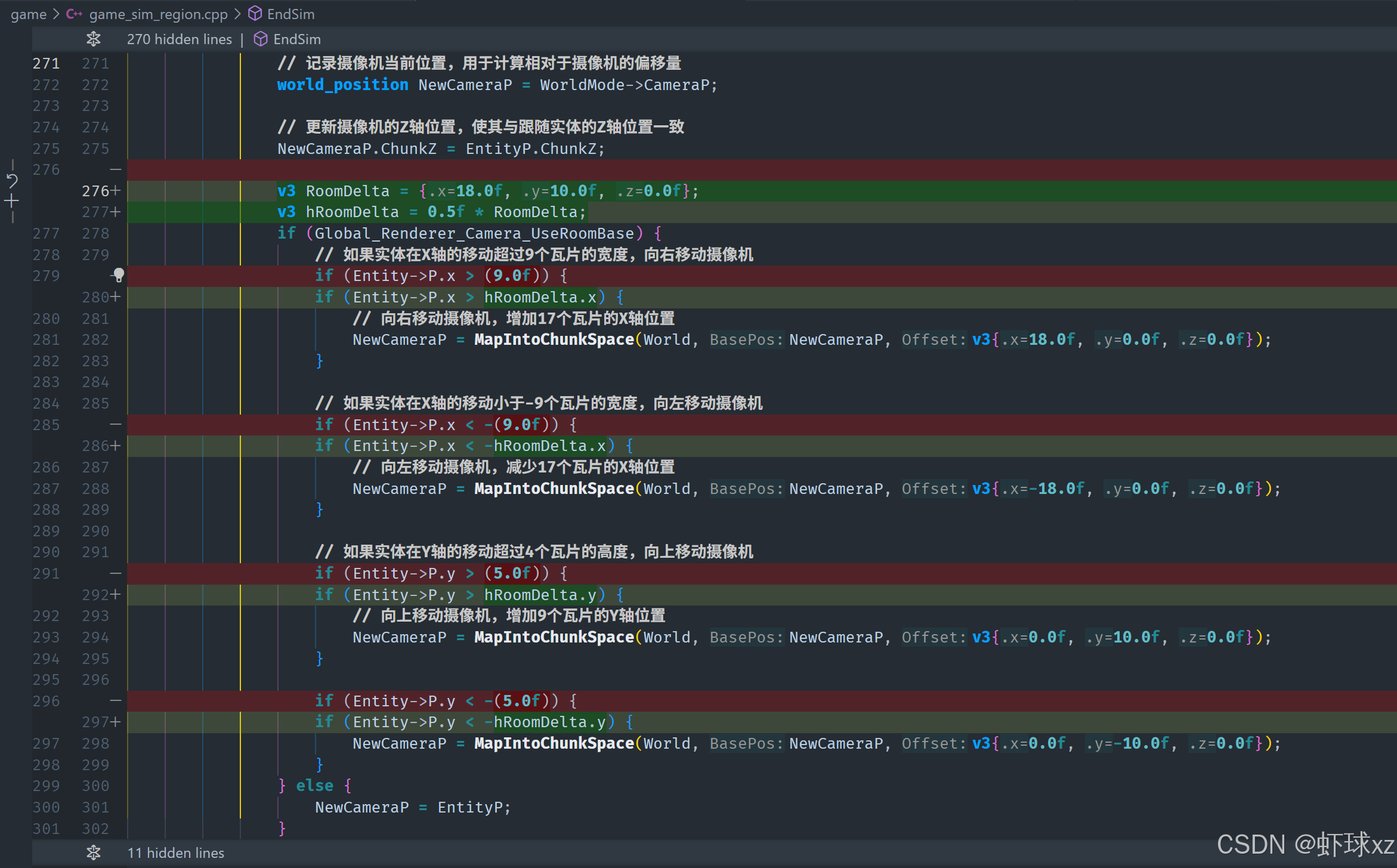Image resolution: width=1397 pixels, height=868 pixels.
Task: Click the unfold icon beside 270 hidden lines
Action: pyautogui.click(x=94, y=39)
